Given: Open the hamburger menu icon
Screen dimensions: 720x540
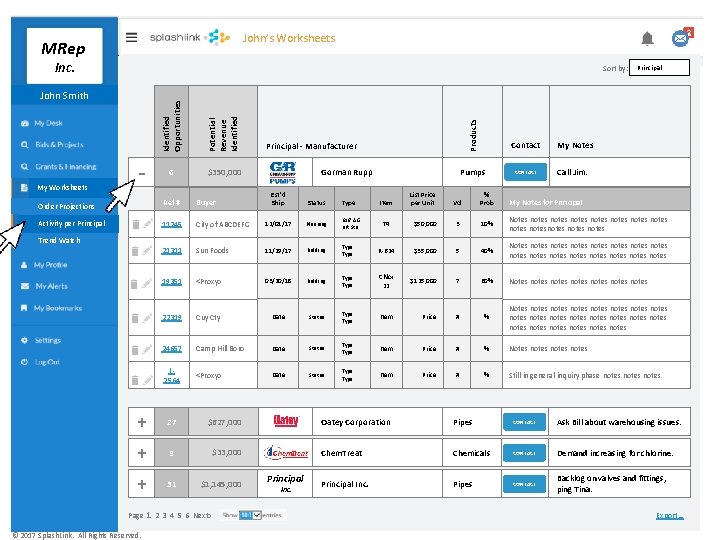Looking at the screenshot, I should [x=131, y=37].
